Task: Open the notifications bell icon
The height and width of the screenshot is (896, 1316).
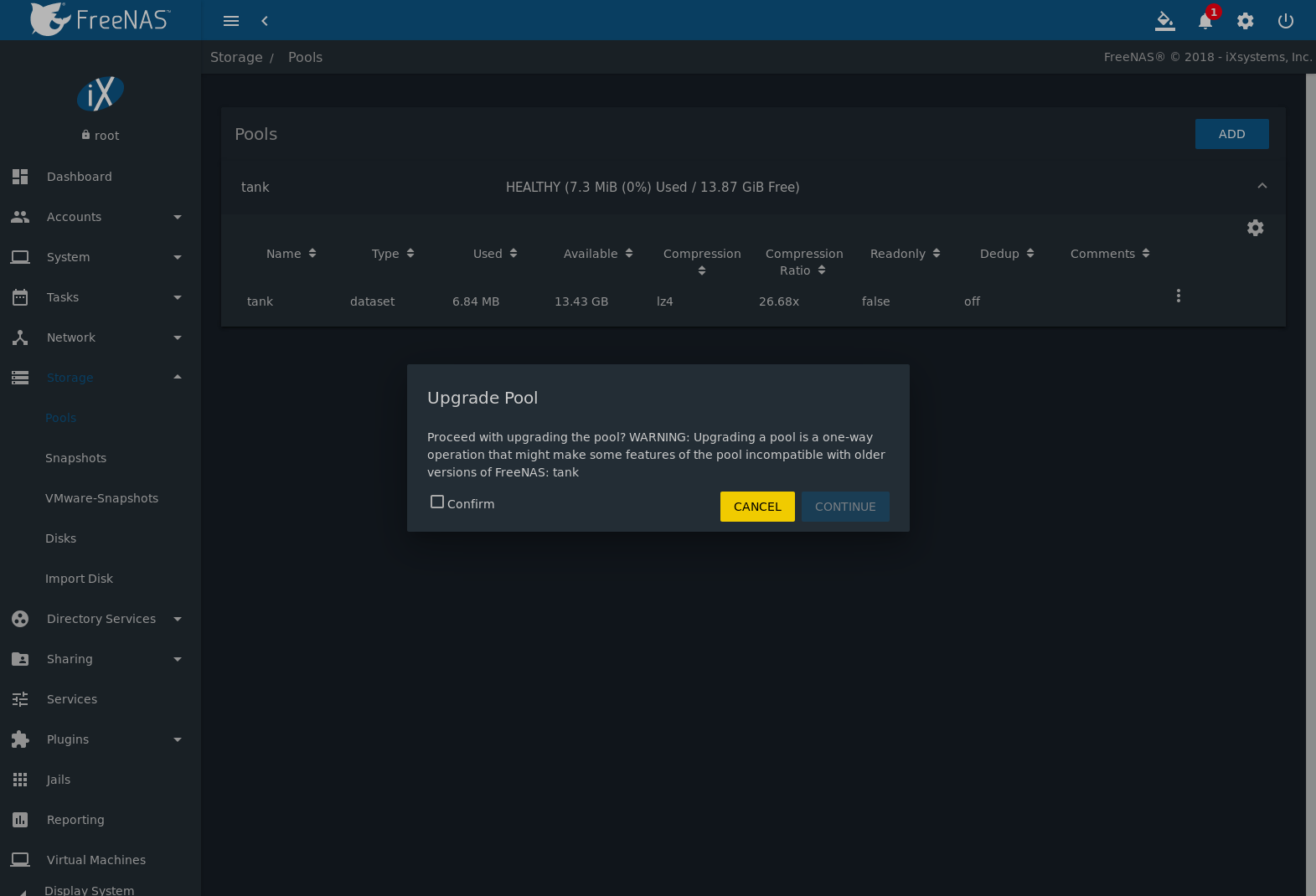Action: pyautogui.click(x=1205, y=21)
